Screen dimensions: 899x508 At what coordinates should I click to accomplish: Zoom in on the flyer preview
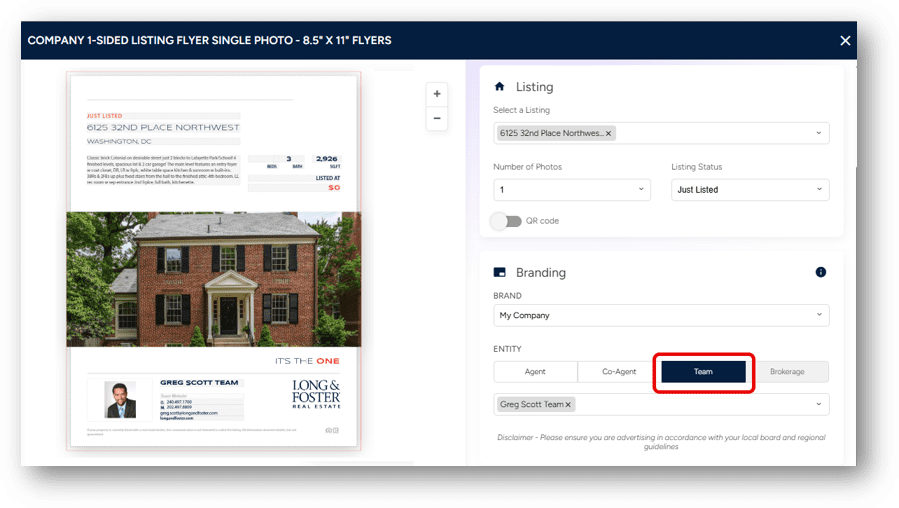(436, 94)
